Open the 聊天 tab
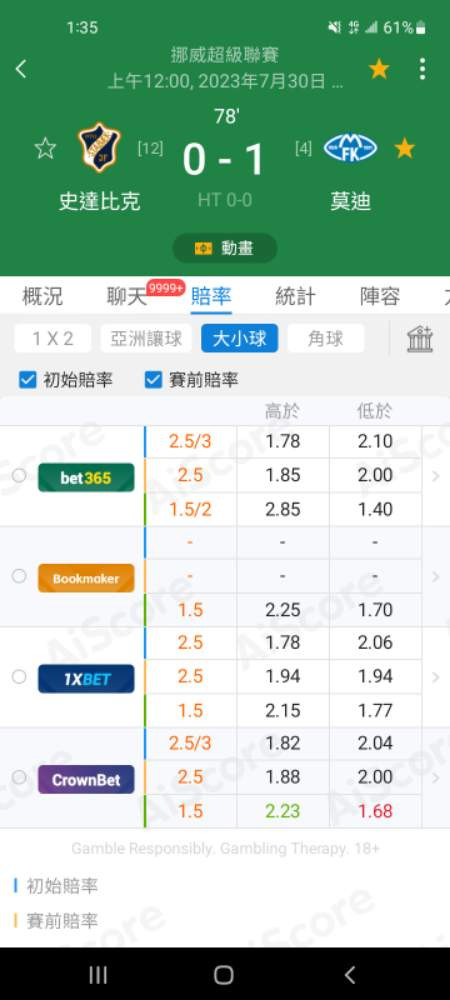This screenshot has height=1000, width=450. [127, 297]
